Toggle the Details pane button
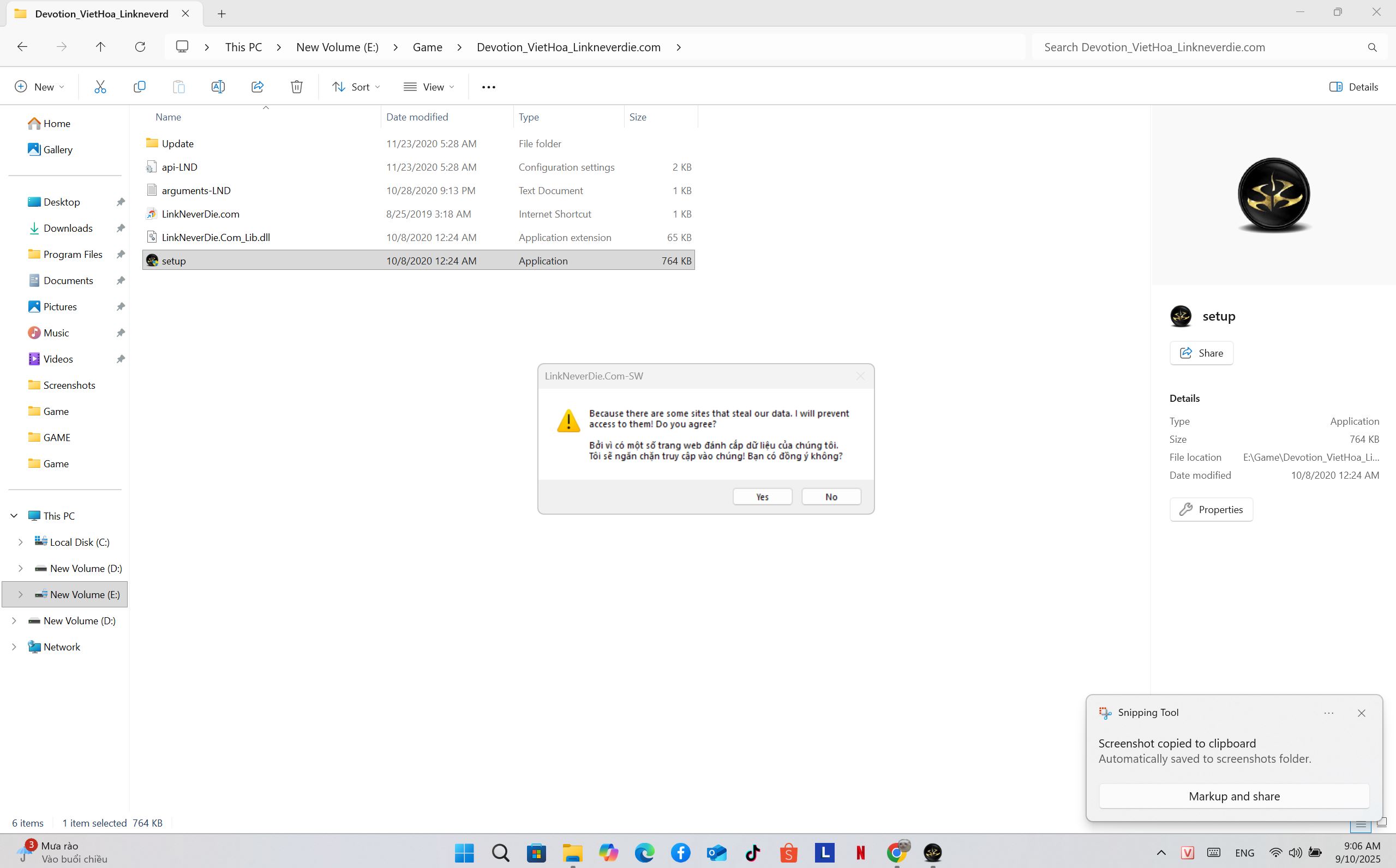1396x868 pixels. point(1353,87)
